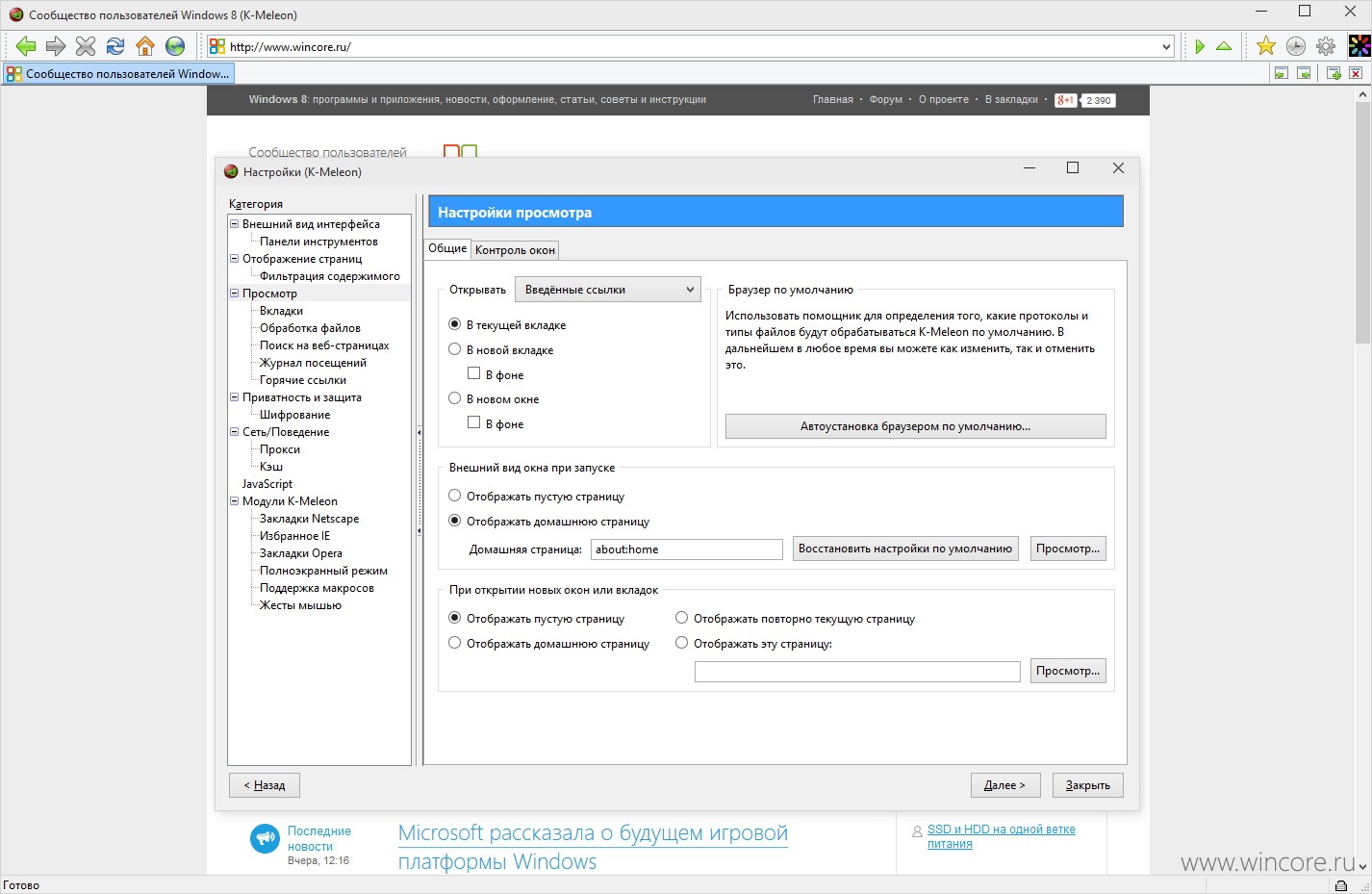Open 'О проекте' in the page top menu
The image size is (1372, 894).
pos(944,99)
